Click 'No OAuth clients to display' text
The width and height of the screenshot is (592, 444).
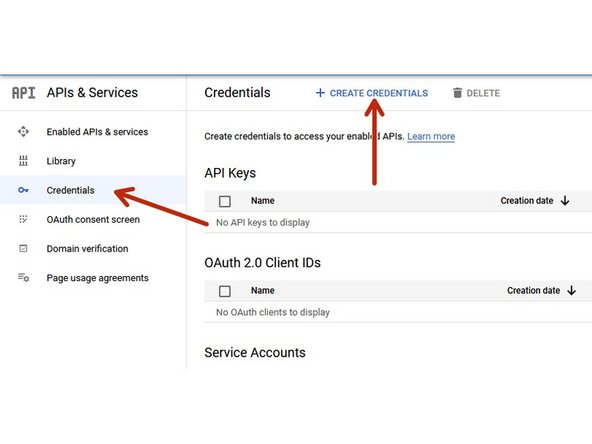273,312
